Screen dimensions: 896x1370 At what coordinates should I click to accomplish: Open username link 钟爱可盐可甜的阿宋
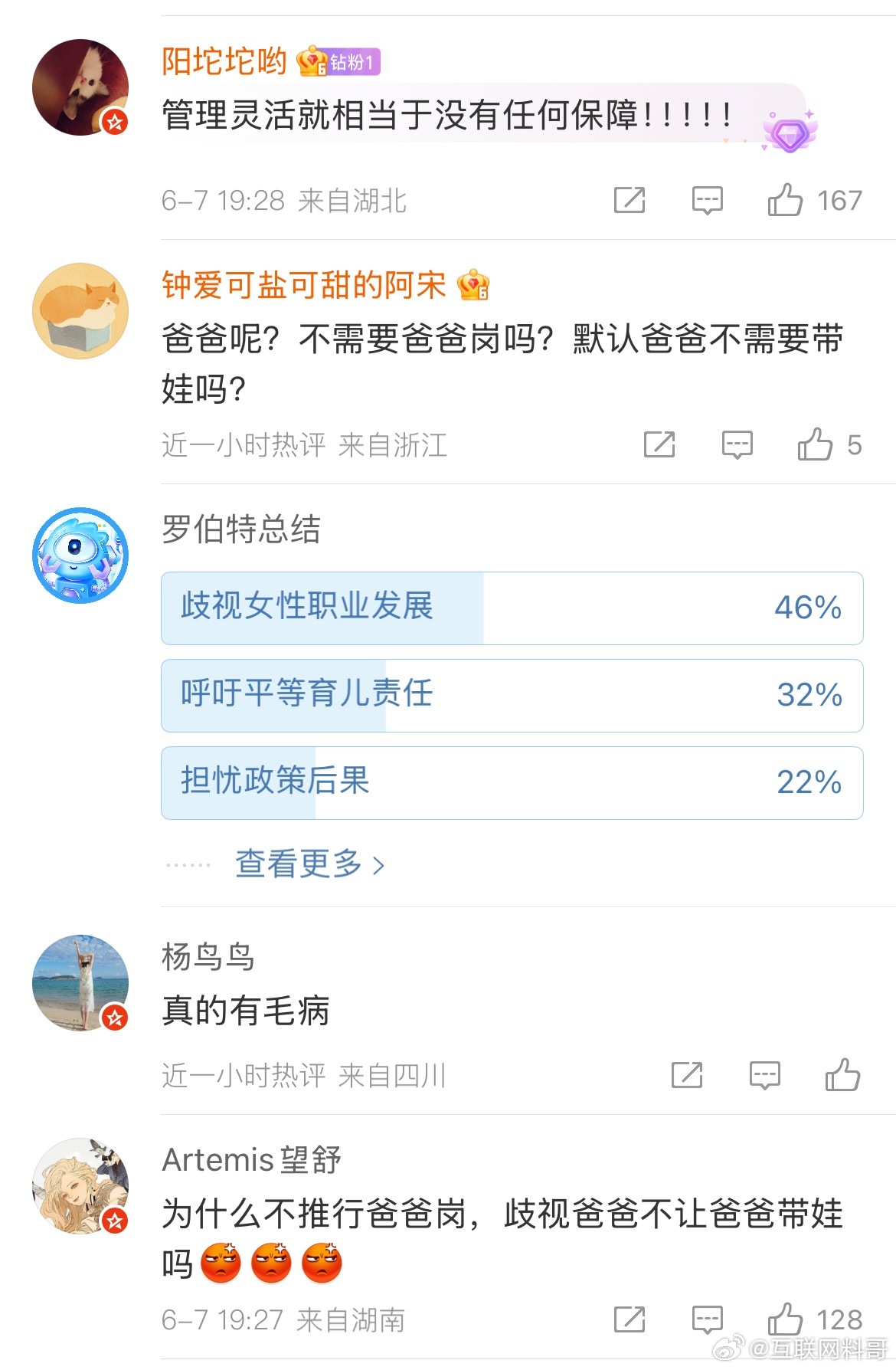(303, 285)
